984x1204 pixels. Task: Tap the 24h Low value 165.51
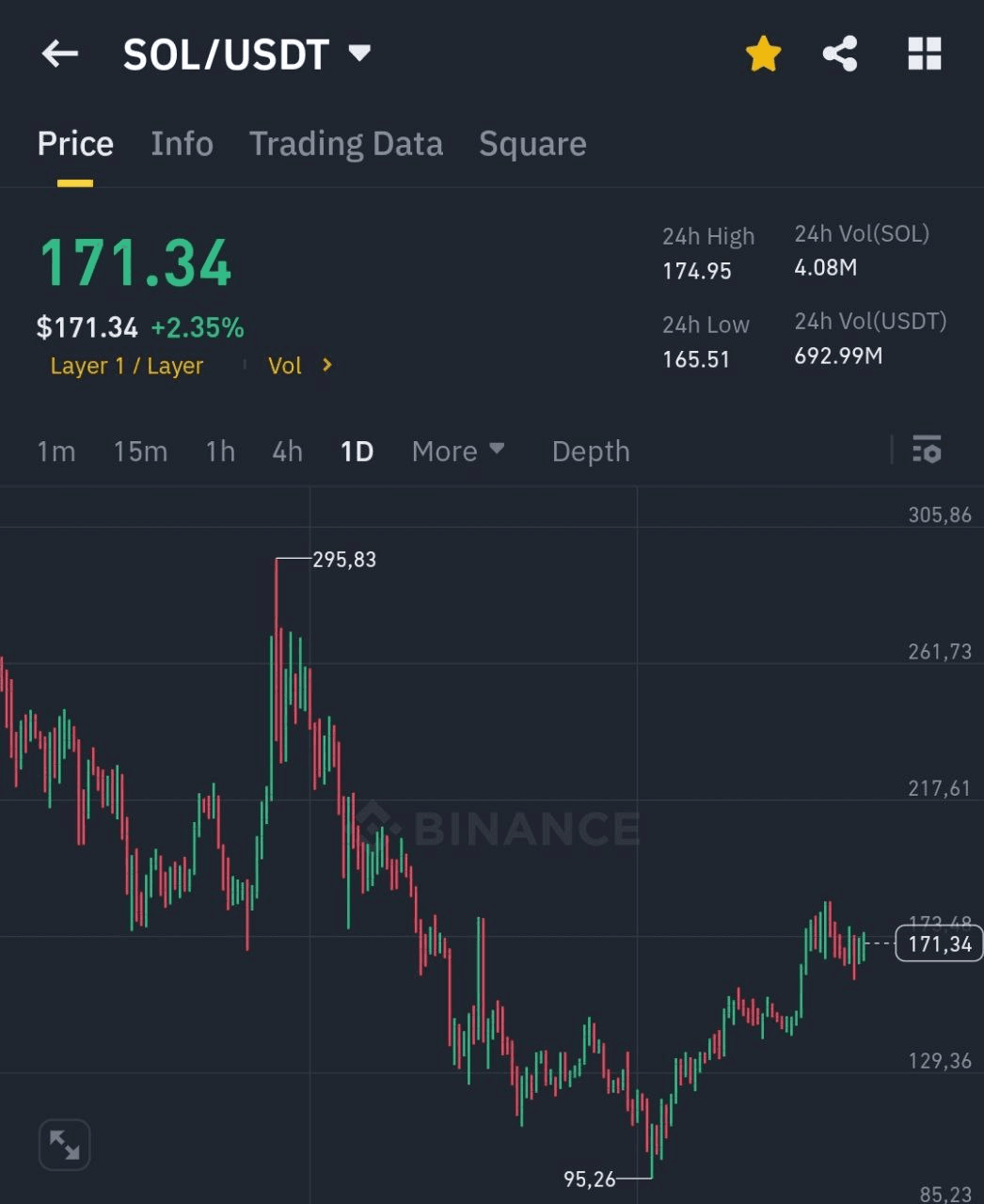(x=696, y=359)
